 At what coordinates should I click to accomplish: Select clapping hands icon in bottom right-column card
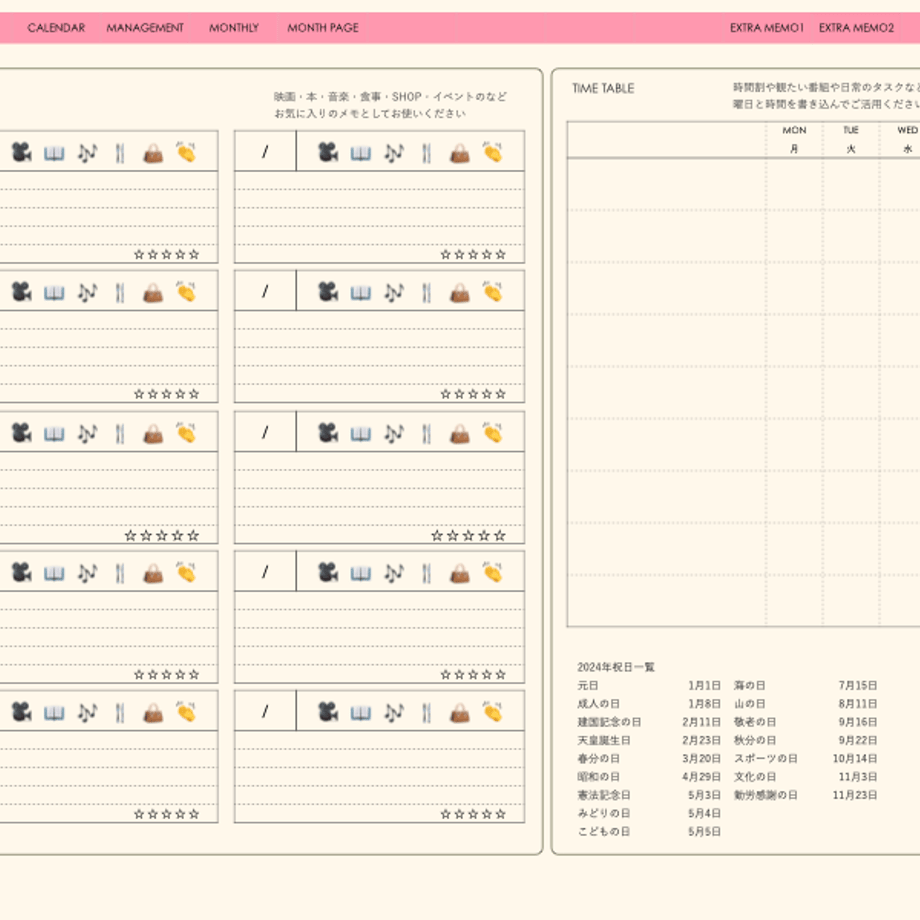492,711
